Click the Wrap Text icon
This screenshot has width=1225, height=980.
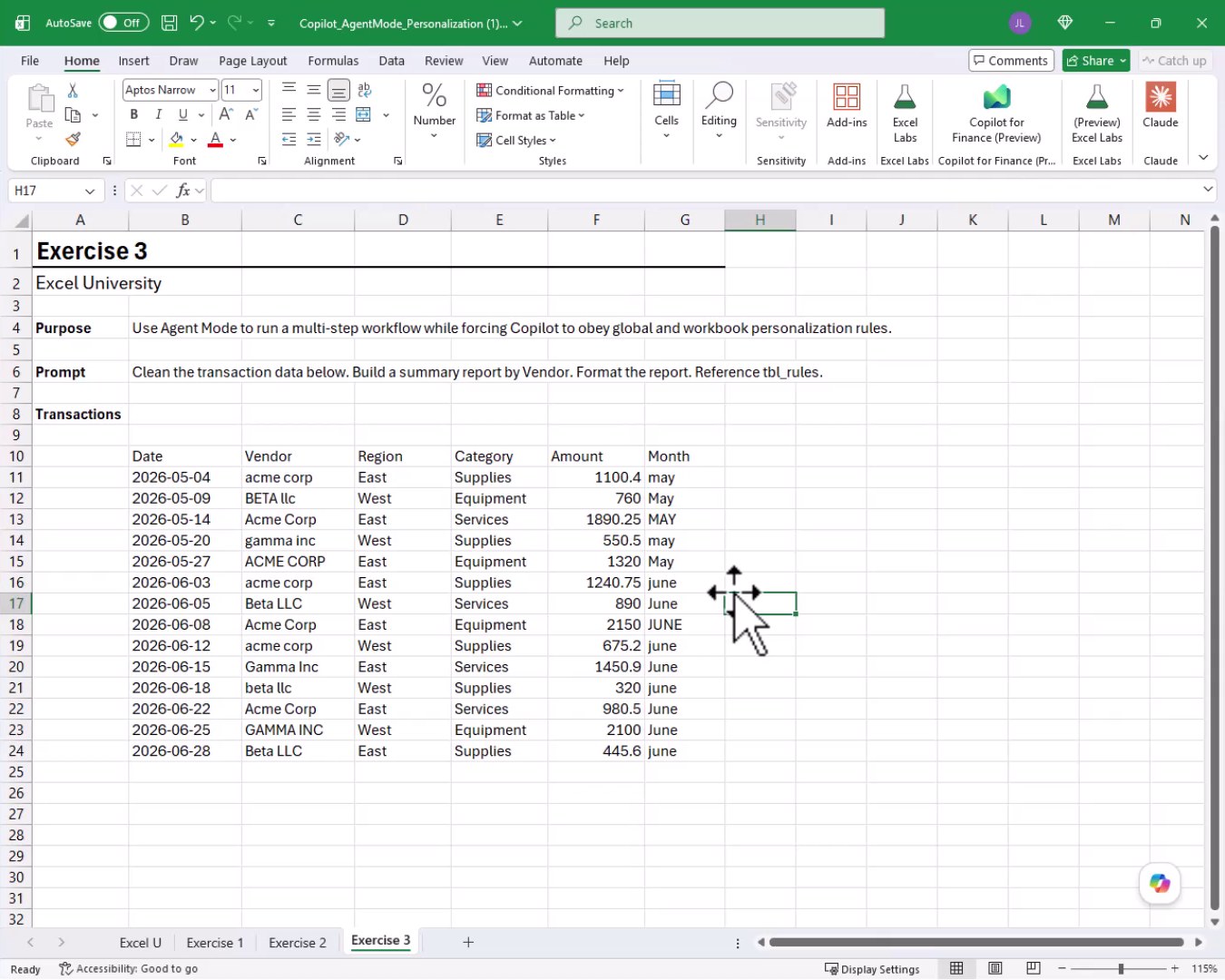pos(365,90)
